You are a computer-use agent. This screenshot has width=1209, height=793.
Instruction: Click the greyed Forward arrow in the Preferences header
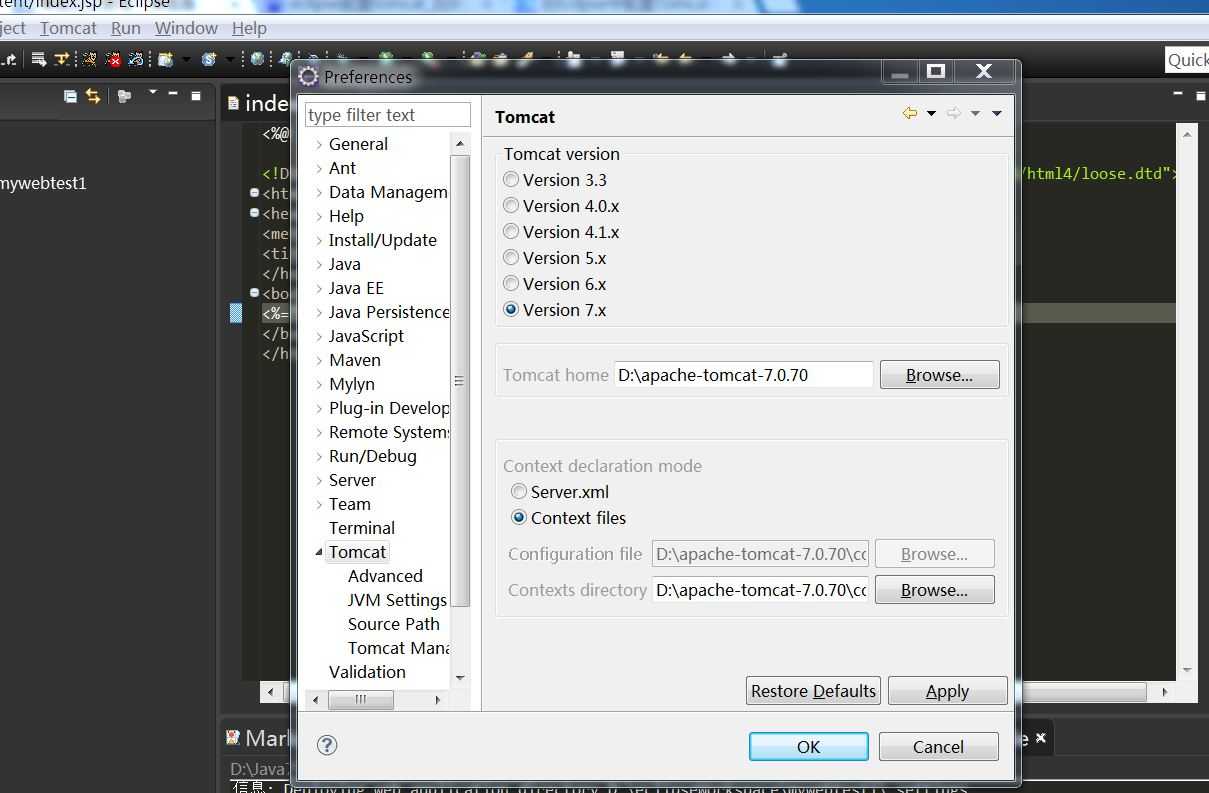953,113
